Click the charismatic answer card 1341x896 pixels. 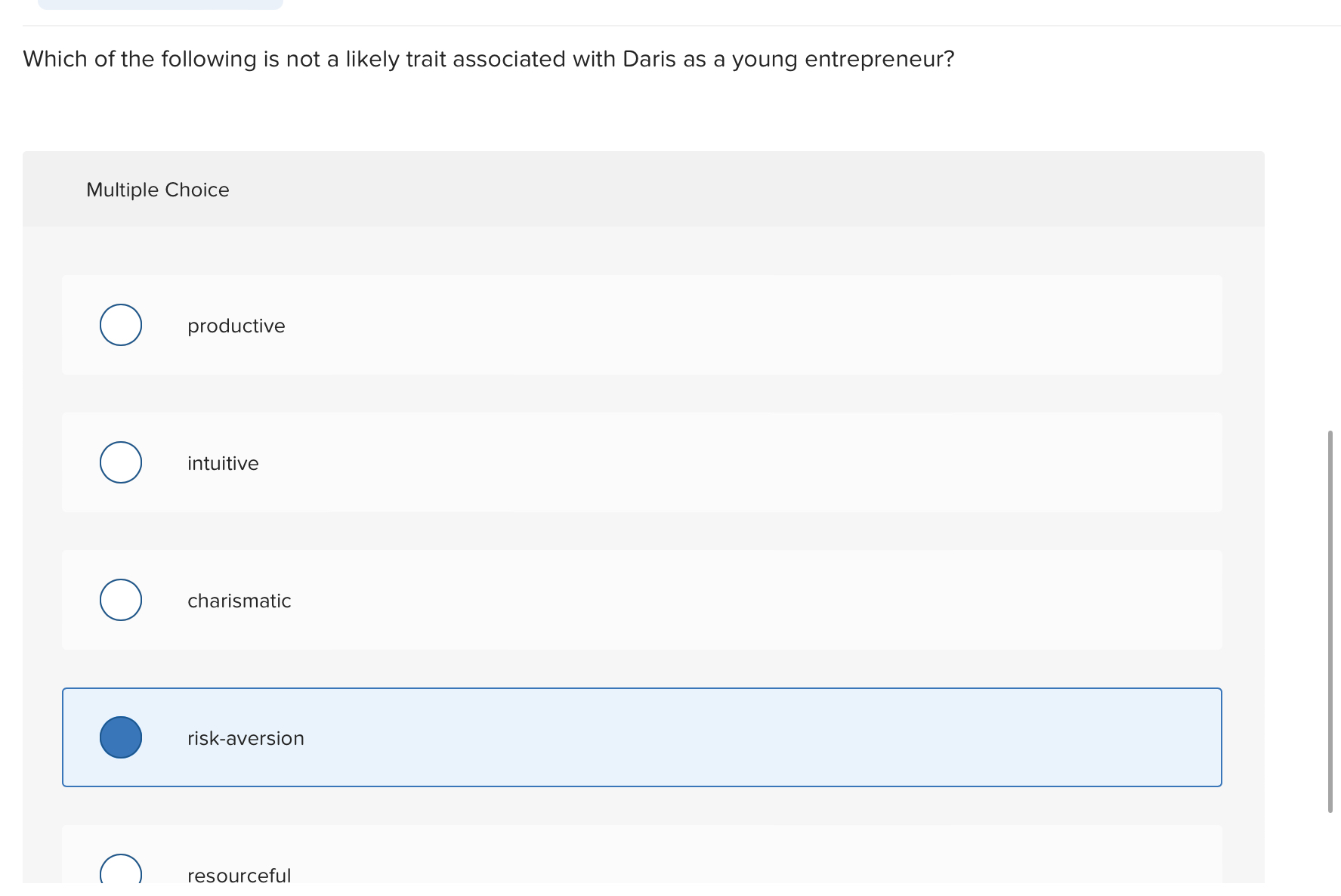click(641, 600)
